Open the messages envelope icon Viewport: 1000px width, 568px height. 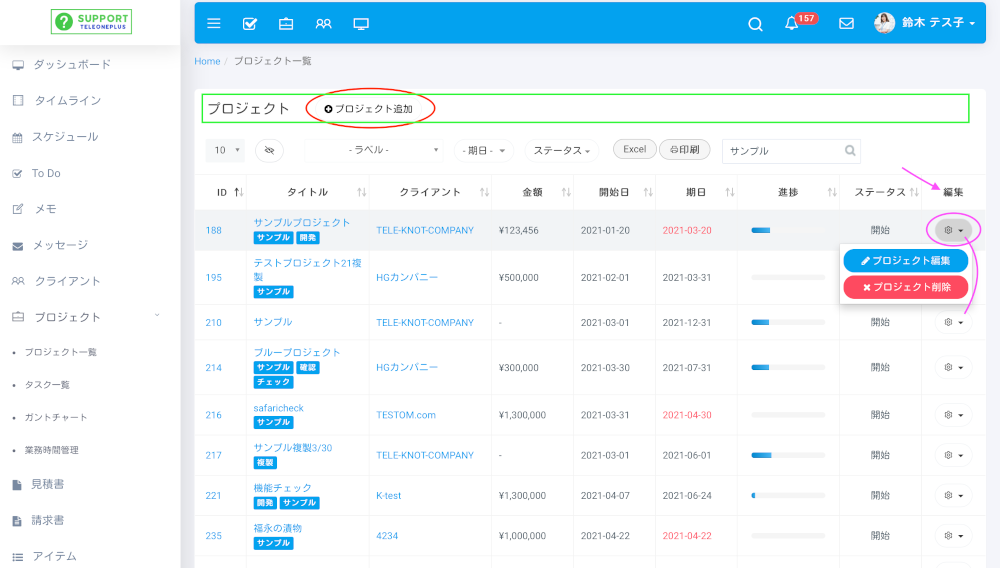click(x=846, y=24)
